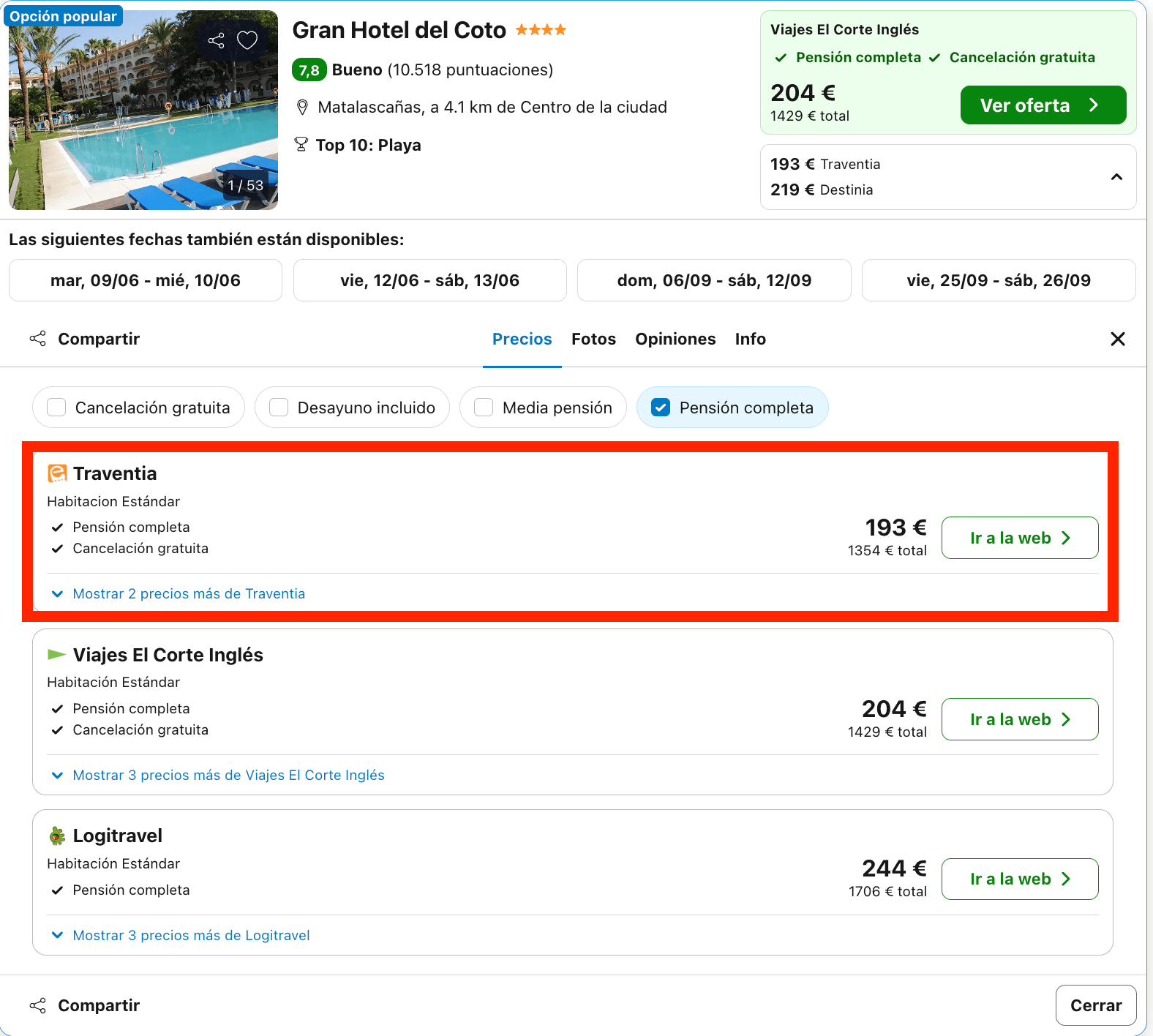
Task: Click the 1354 € total under Traventia
Action: coord(887,550)
